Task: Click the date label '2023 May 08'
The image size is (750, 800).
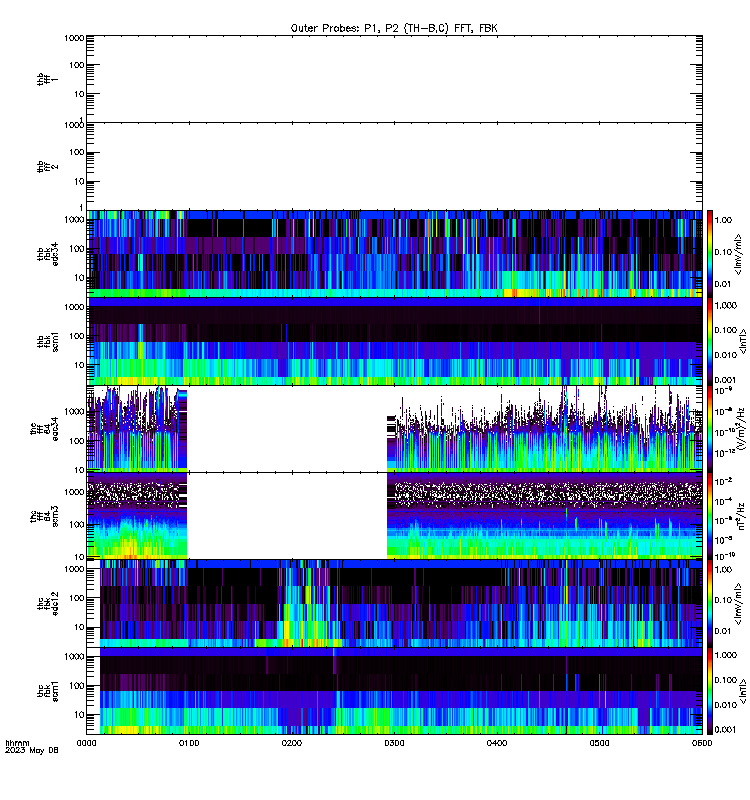Action: click(x=32, y=751)
